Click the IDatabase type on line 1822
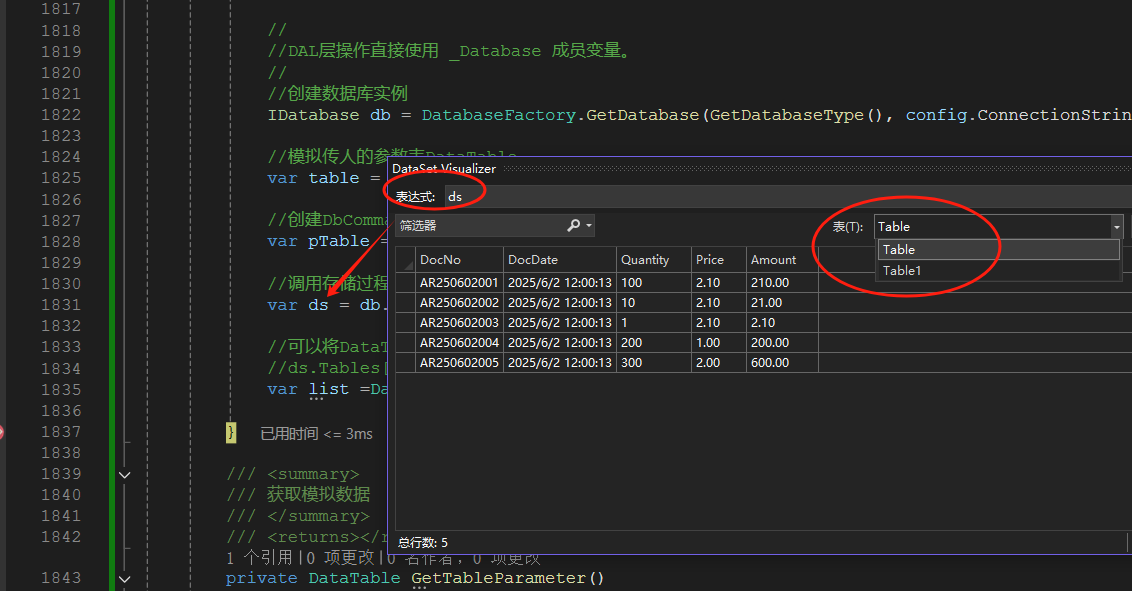Image resolution: width=1132 pixels, height=591 pixels. [313, 115]
